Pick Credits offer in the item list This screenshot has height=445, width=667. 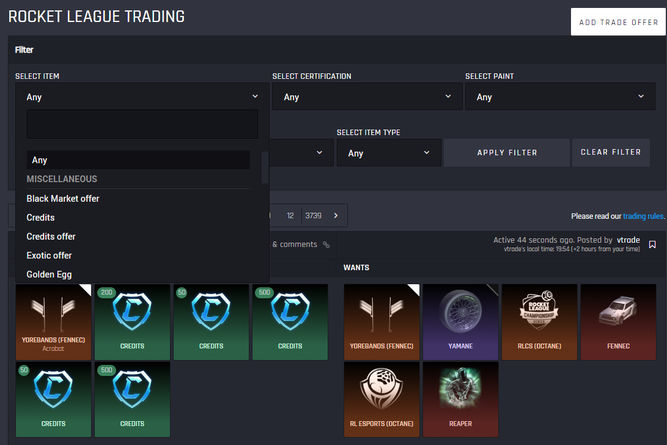[51, 237]
